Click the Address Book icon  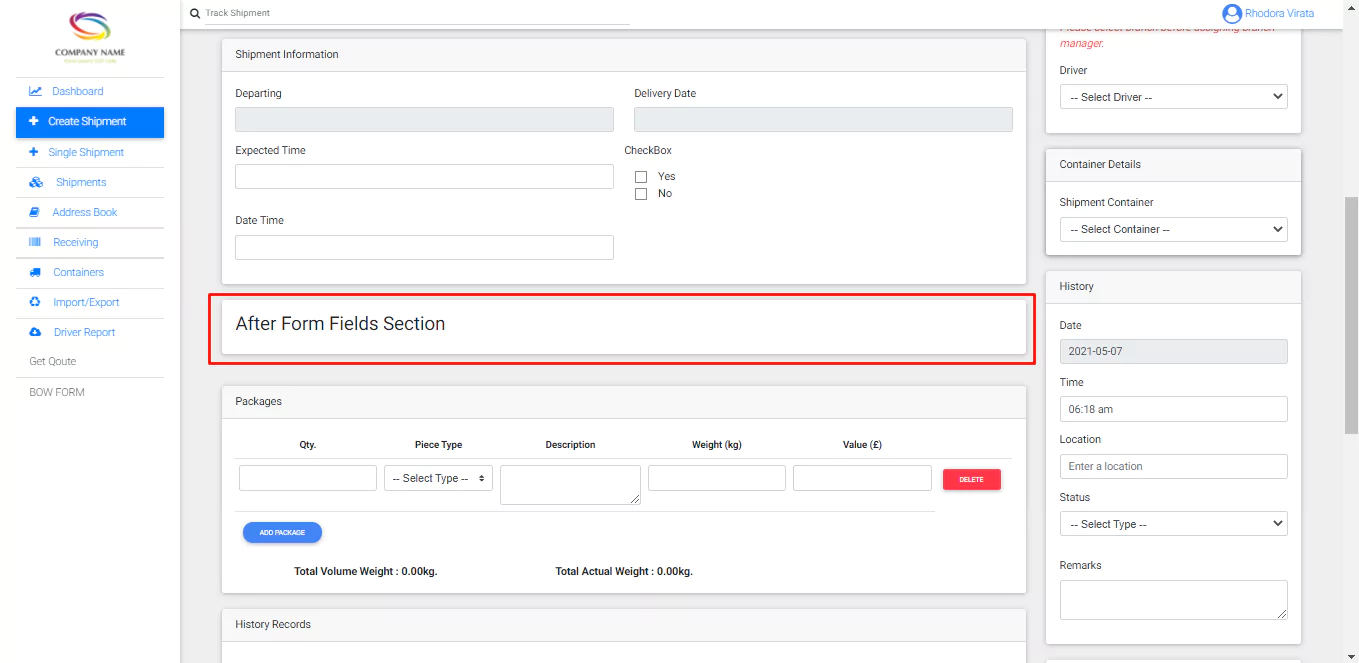pyautogui.click(x=35, y=212)
